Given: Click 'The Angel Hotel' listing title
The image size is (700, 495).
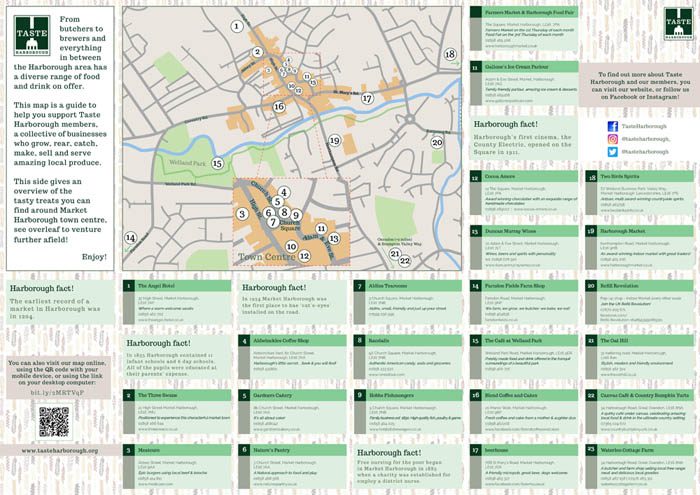Looking at the screenshot, I should click(156, 286).
